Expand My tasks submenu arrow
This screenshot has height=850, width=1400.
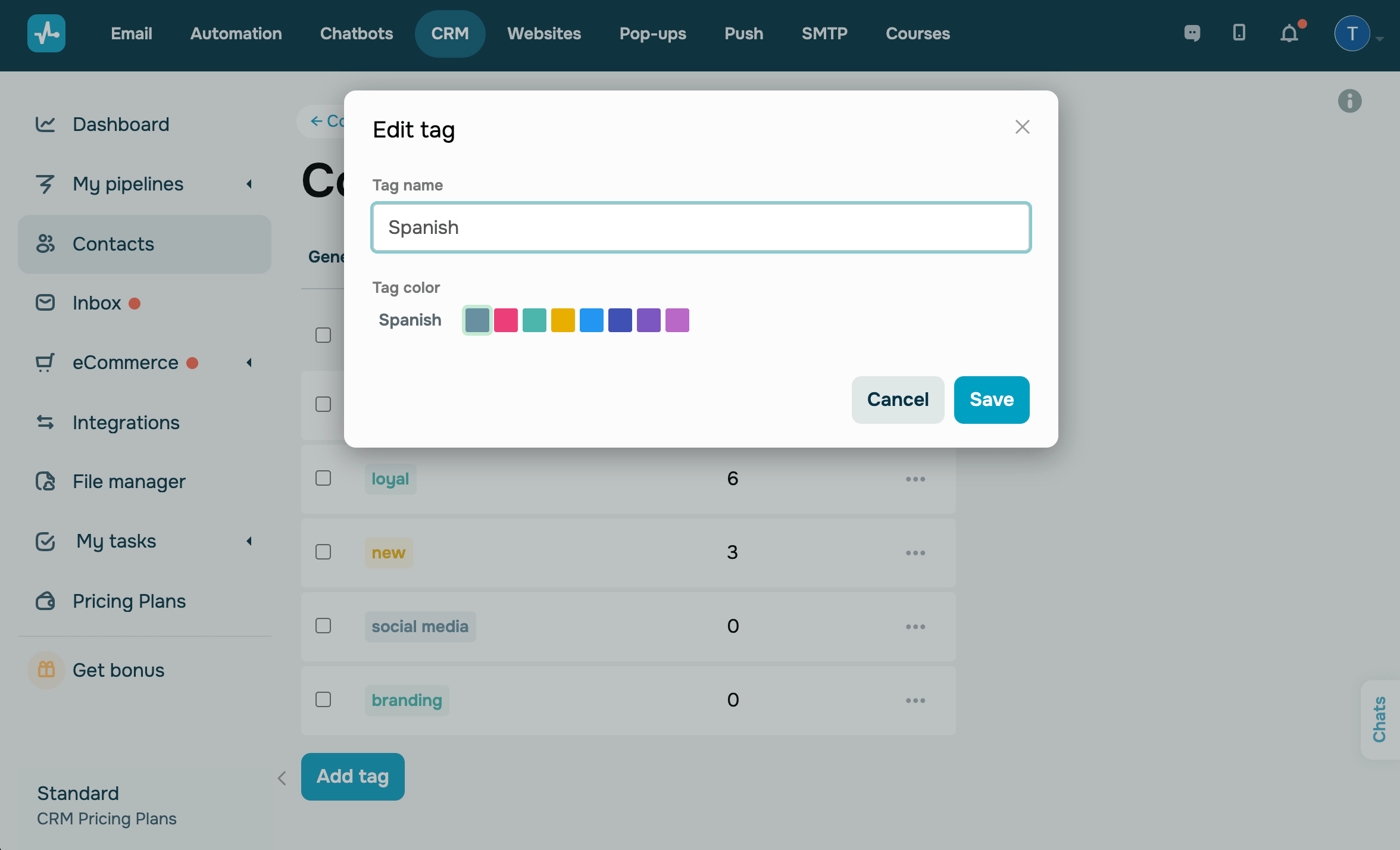(249, 541)
